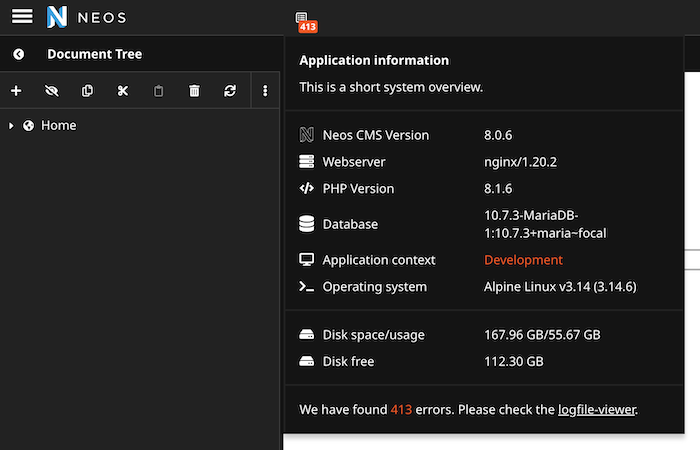Paste document from clipboard icon
Screen dimensions: 700x450
click(x=158, y=91)
